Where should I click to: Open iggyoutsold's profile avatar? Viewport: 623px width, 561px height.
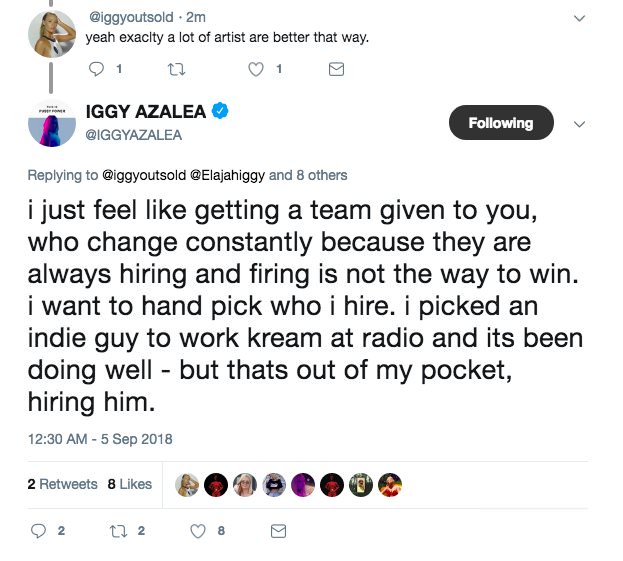[x=52, y=33]
